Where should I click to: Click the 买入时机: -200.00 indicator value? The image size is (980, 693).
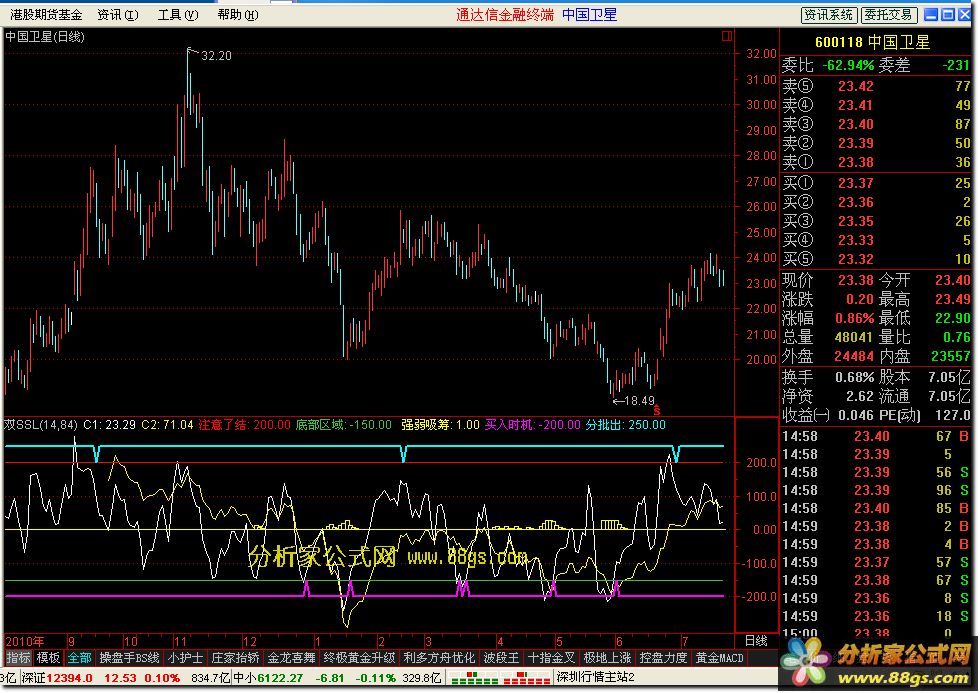coord(532,425)
